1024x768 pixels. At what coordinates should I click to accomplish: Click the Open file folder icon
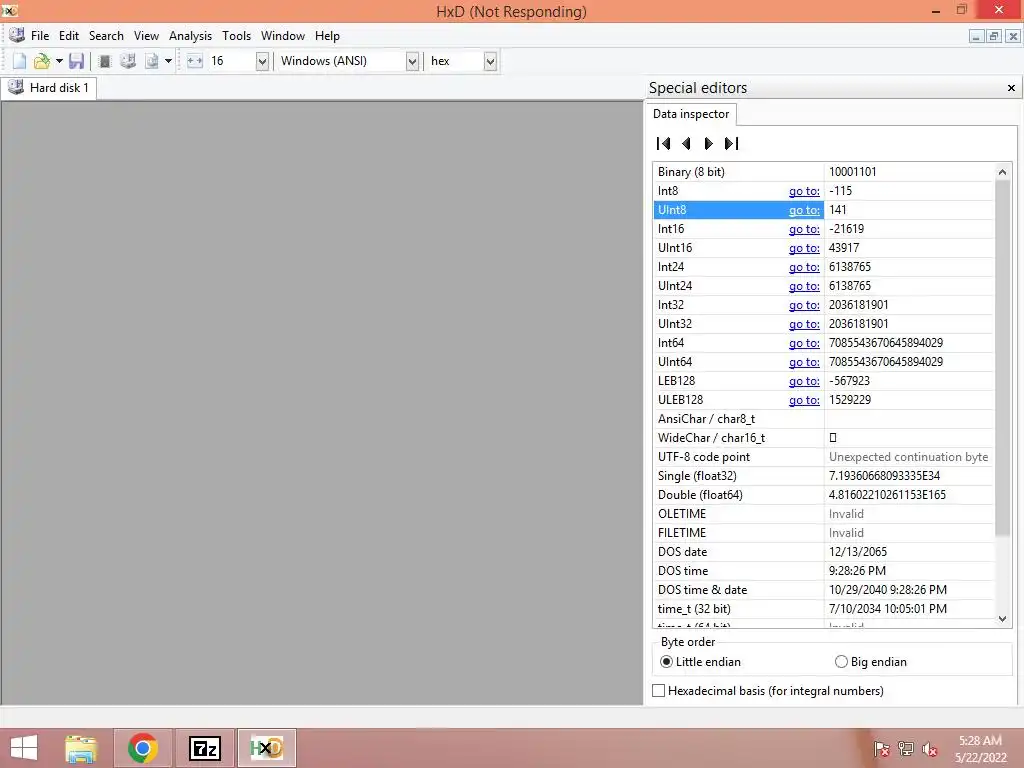point(42,61)
